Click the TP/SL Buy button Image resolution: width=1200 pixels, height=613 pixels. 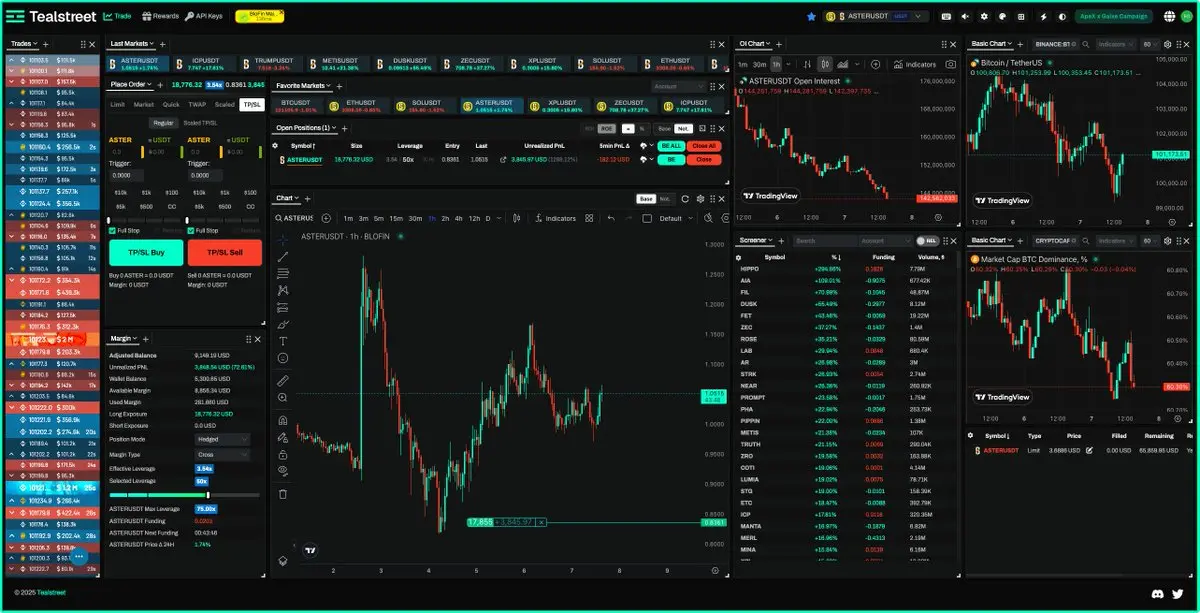(145, 252)
